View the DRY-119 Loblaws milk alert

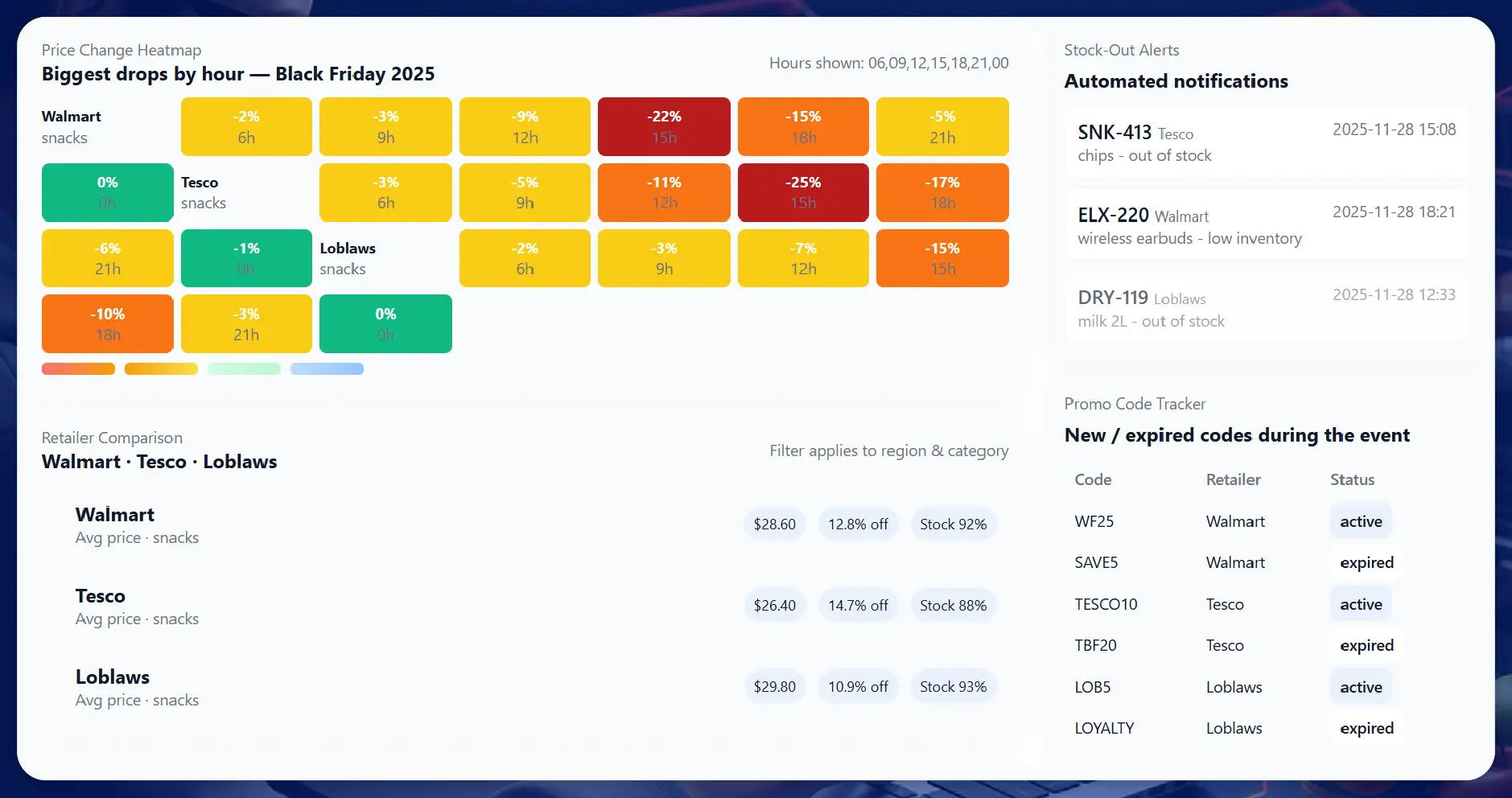(x=1263, y=308)
